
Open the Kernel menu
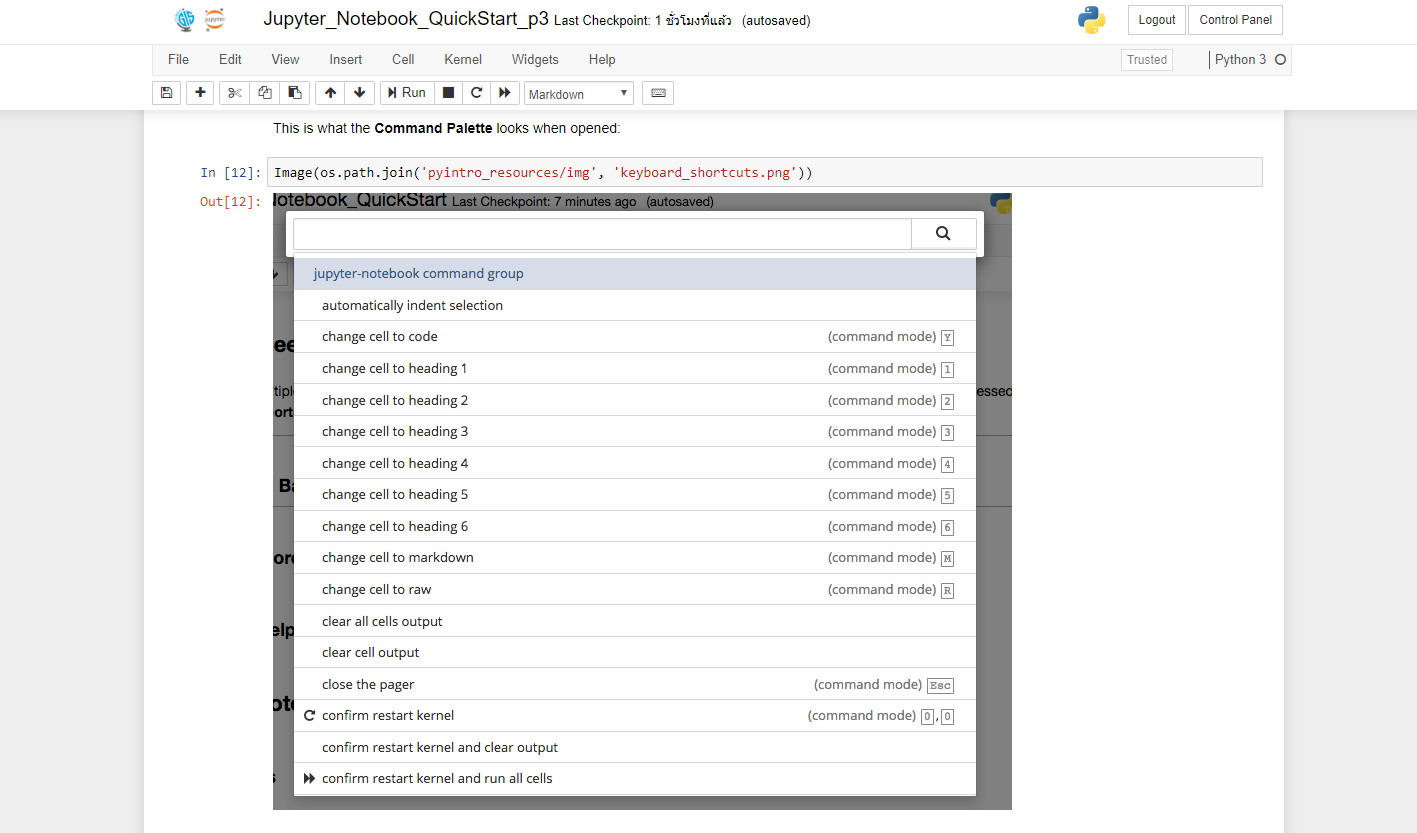point(462,59)
